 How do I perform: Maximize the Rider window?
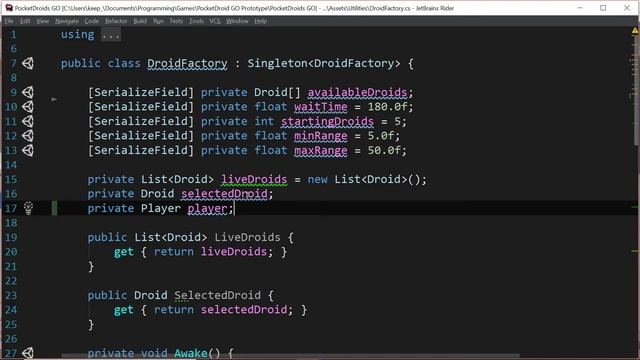coord(603,8)
